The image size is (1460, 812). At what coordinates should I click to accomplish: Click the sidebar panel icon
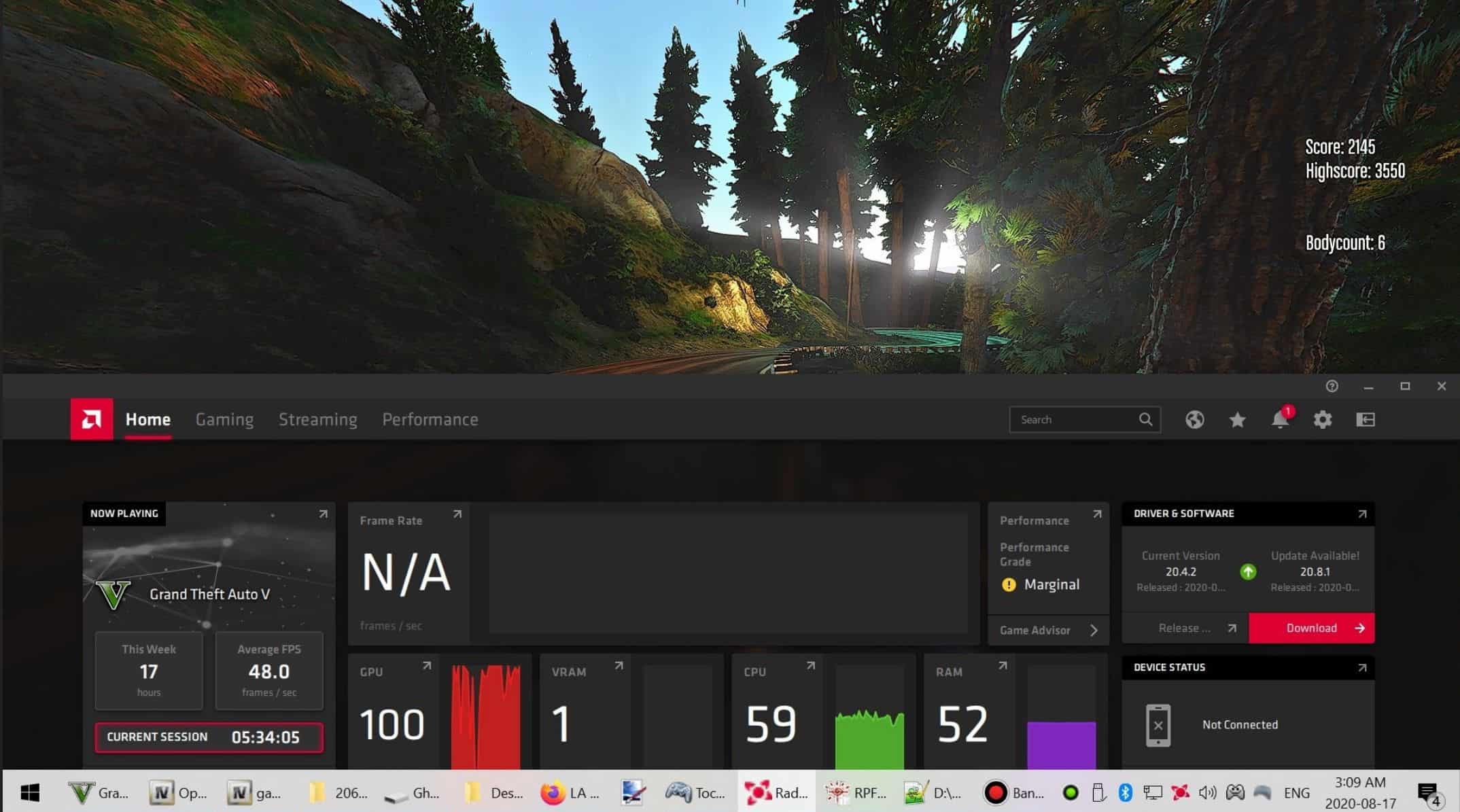[1365, 420]
